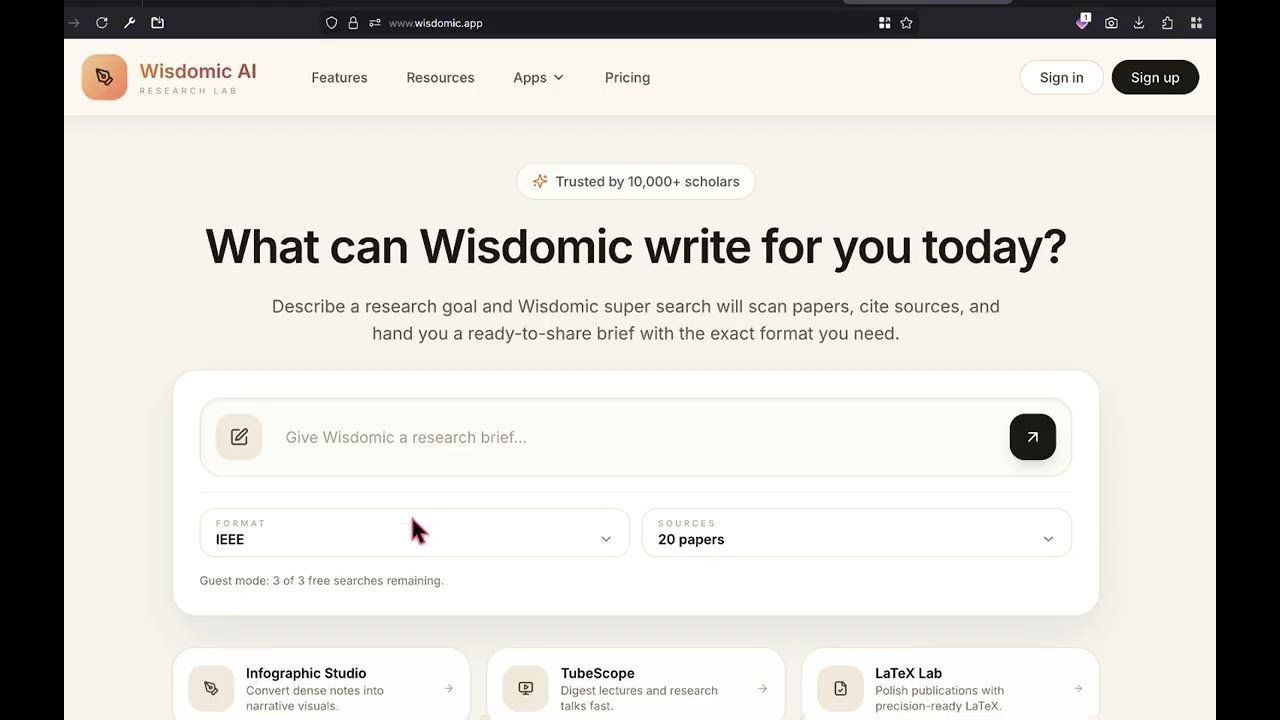Screen dimensions: 1280x720
Task: Click the arrow on the Infographic Studio card
Action: pyautogui.click(x=448, y=688)
